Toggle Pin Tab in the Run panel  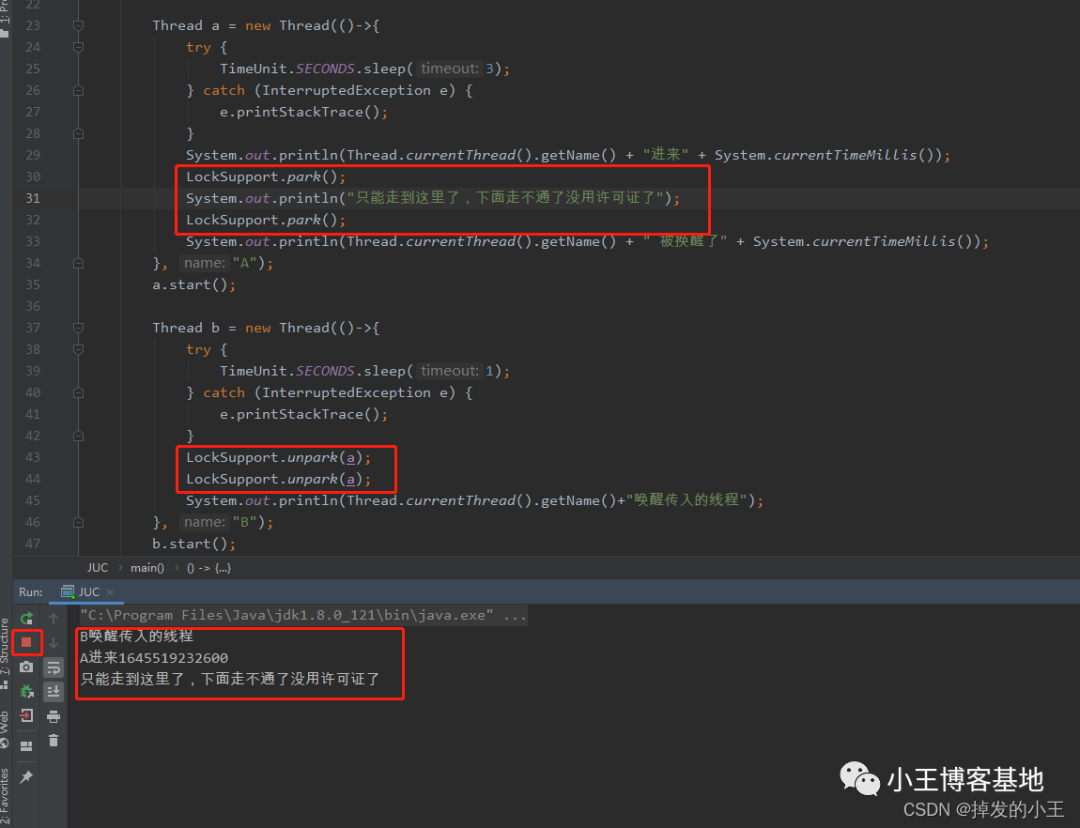[x=26, y=776]
